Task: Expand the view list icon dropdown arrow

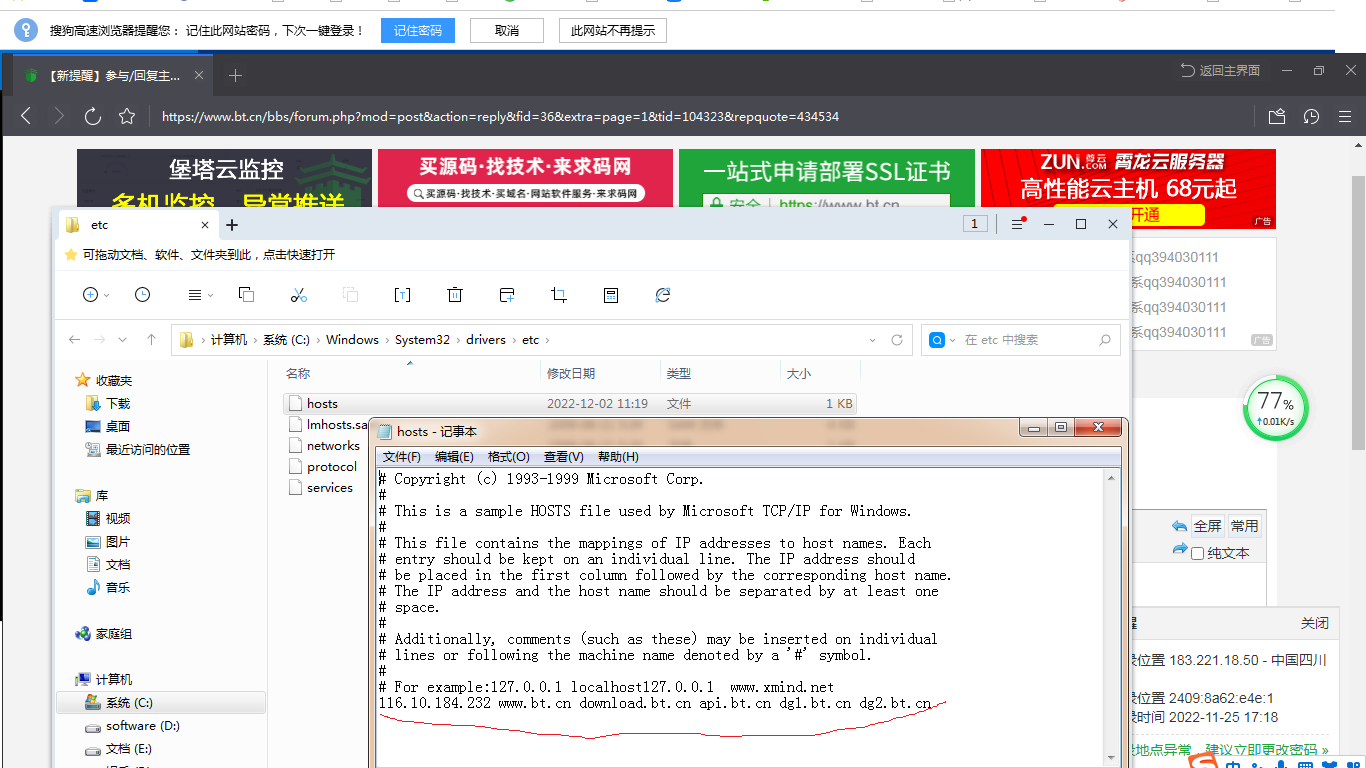Action: click(x=210, y=295)
